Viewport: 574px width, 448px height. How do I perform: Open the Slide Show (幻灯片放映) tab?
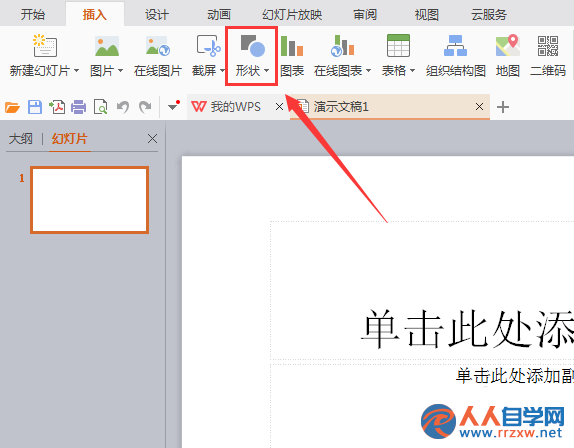292,15
